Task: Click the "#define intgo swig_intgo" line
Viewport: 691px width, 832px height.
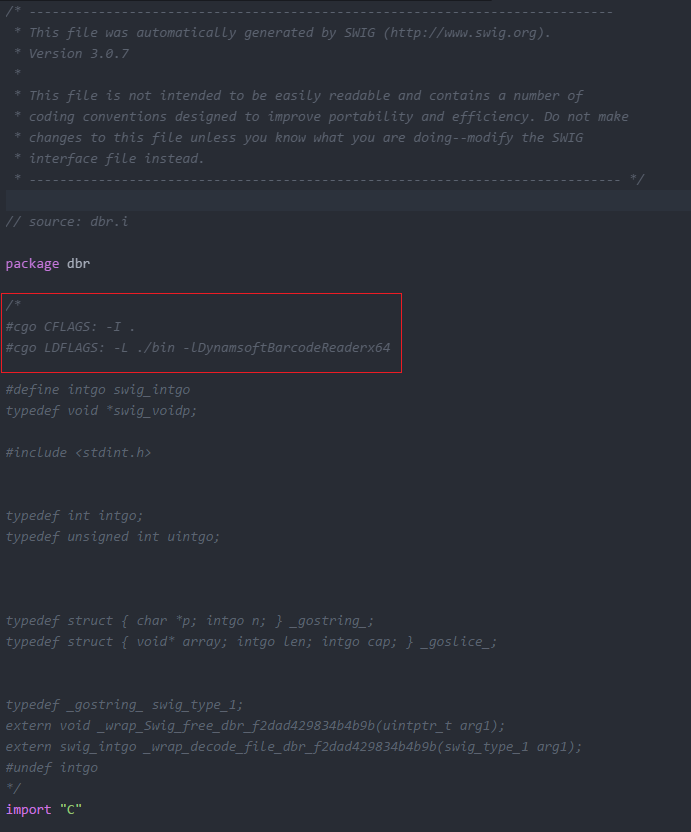Action: [x=98, y=389]
